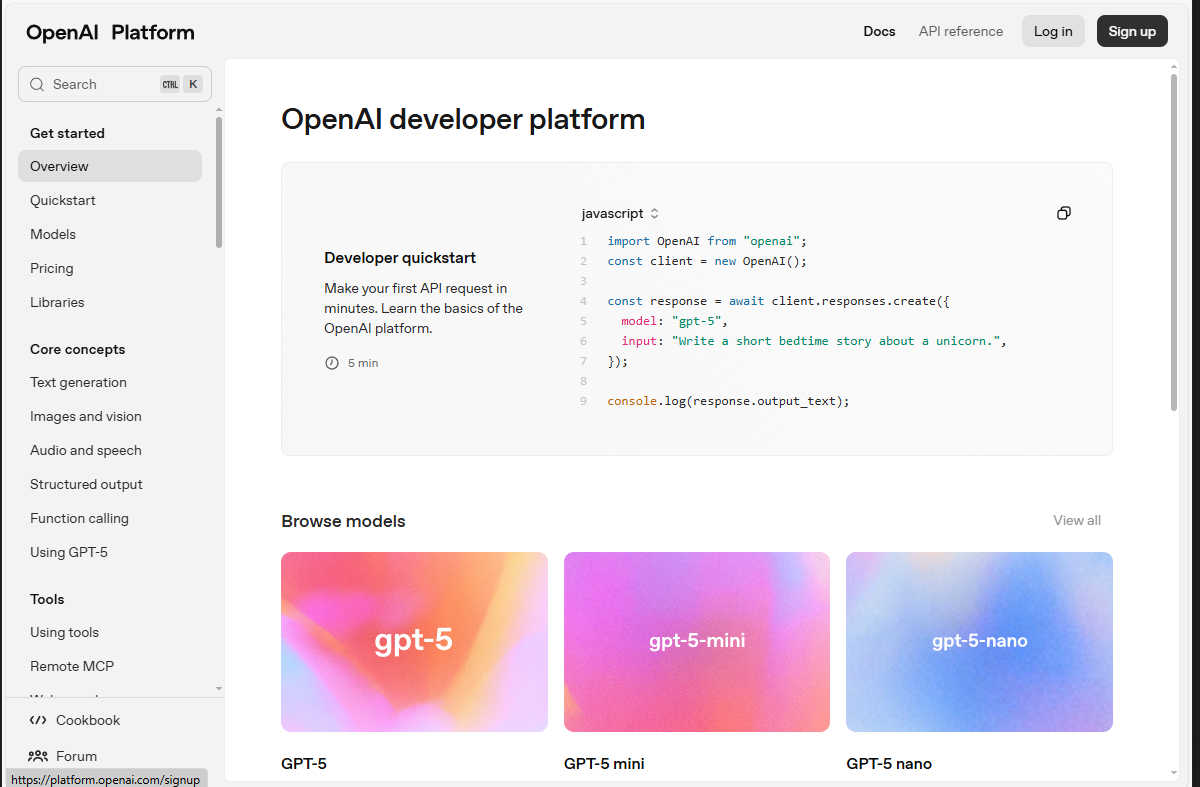Screen dimensions: 1200x787
Task: Click the search magnifier icon
Action: [x=37, y=84]
